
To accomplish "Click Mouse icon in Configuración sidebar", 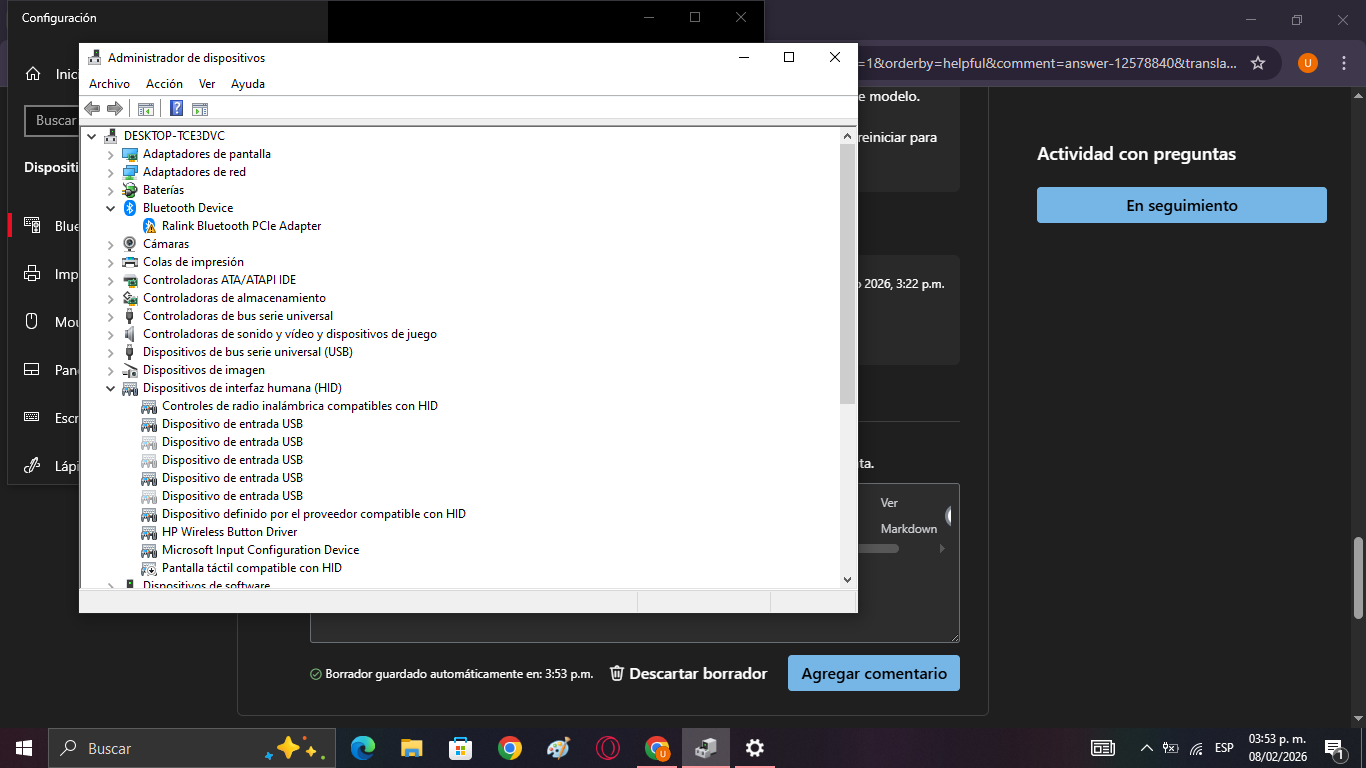I will click(x=32, y=322).
